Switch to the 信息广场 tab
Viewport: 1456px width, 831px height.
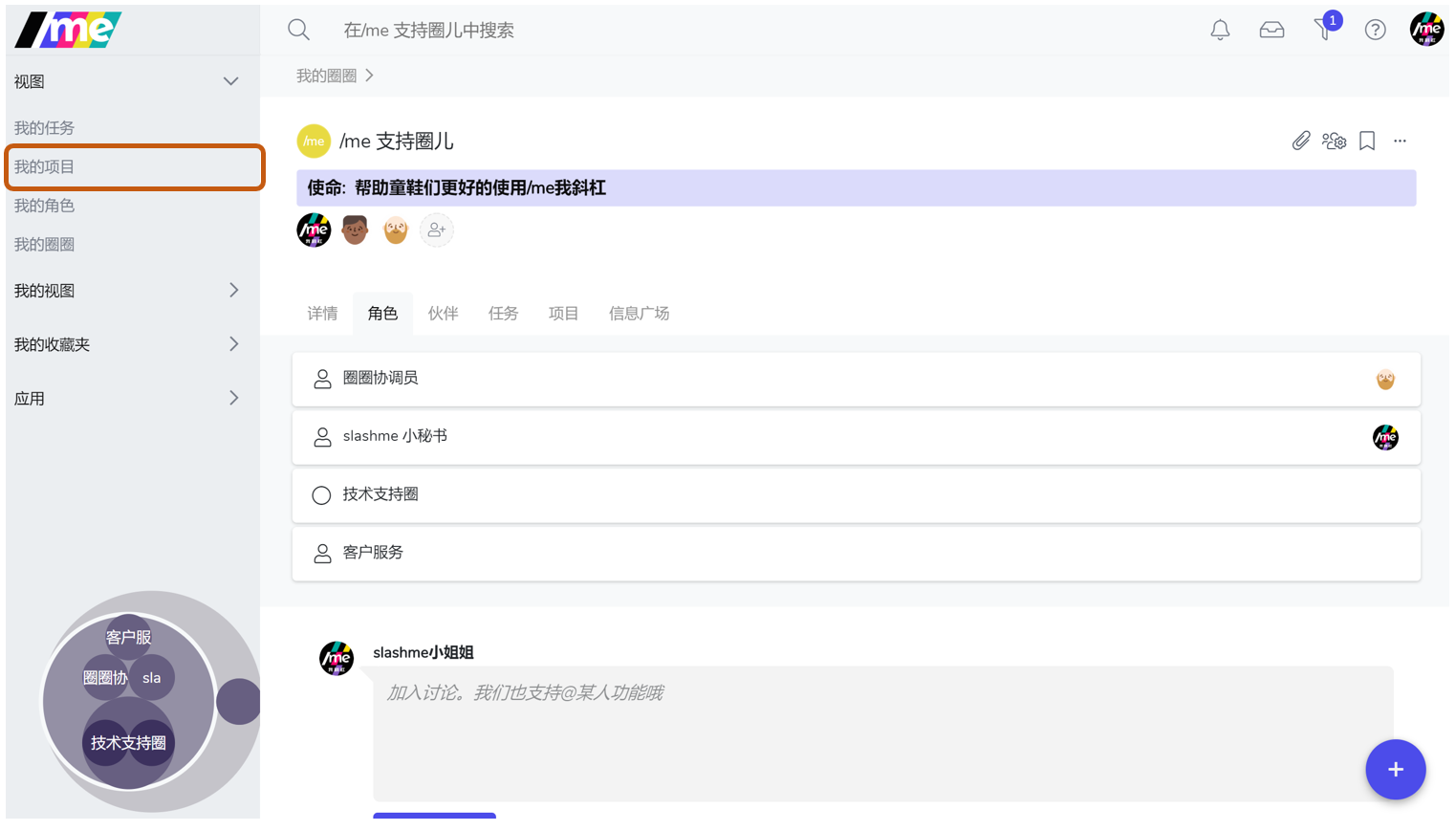pos(639,313)
